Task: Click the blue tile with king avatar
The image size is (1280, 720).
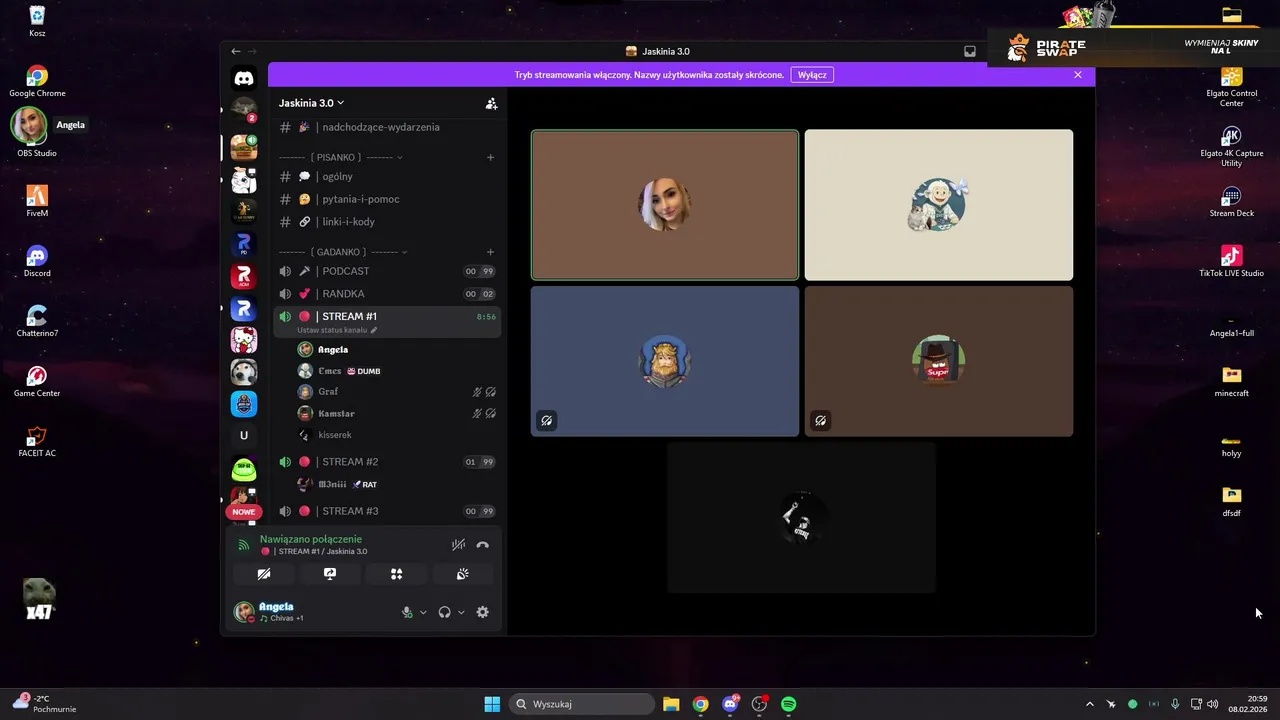Action: click(665, 361)
